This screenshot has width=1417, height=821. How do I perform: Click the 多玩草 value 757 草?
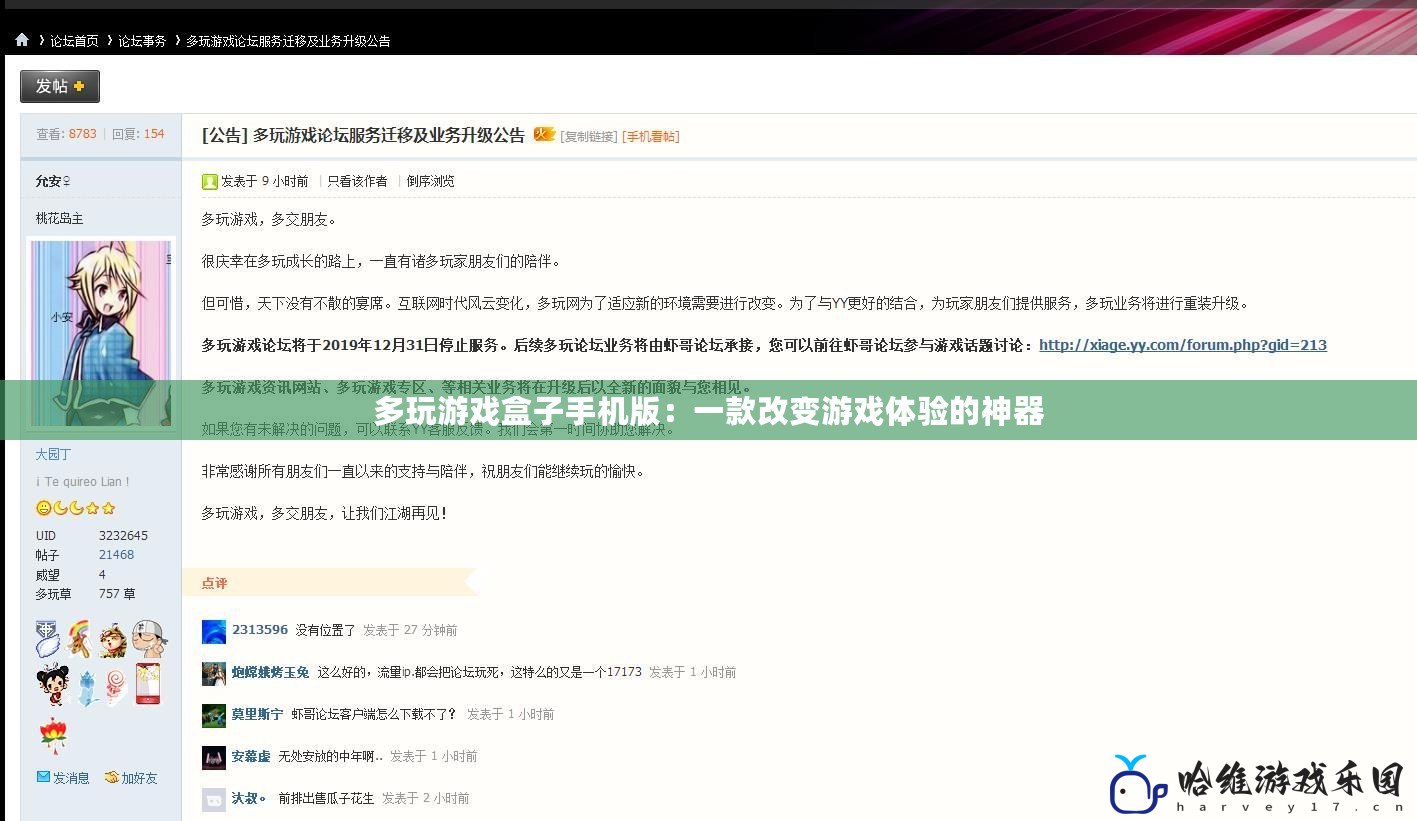click(x=117, y=593)
